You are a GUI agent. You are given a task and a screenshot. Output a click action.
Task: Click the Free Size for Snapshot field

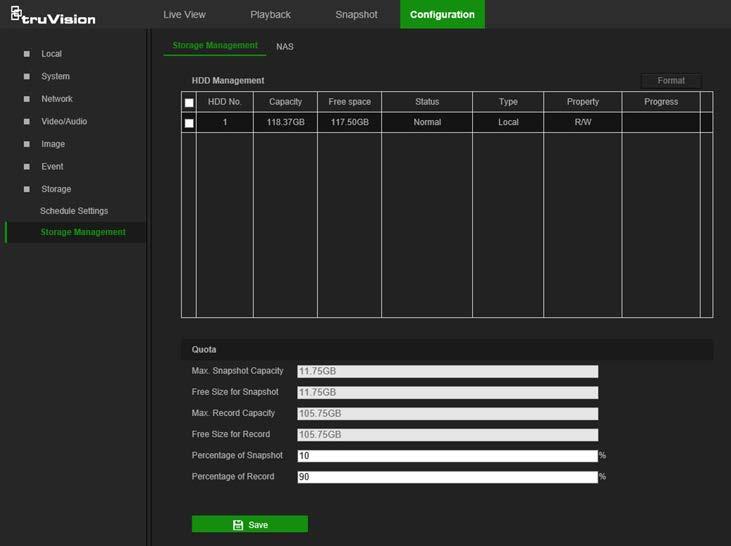(448, 392)
